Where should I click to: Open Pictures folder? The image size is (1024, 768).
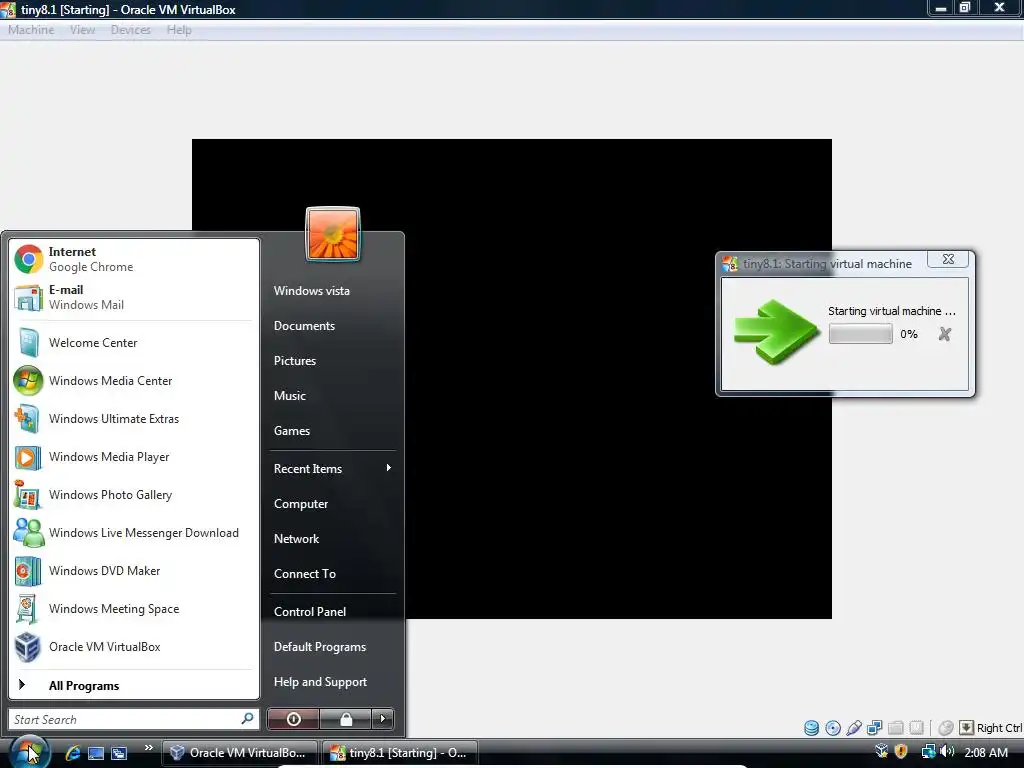pyautogui.click(x=295, y=361)
